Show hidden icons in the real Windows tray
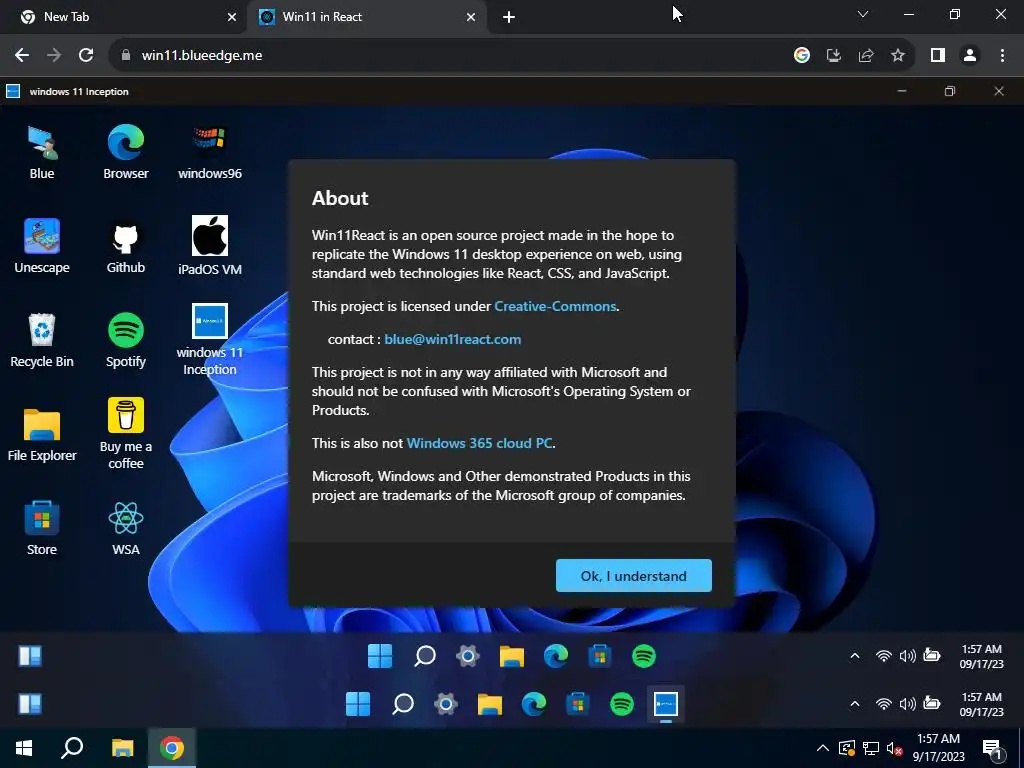The width and height of the screenshot is (1024, 768). 823,748
